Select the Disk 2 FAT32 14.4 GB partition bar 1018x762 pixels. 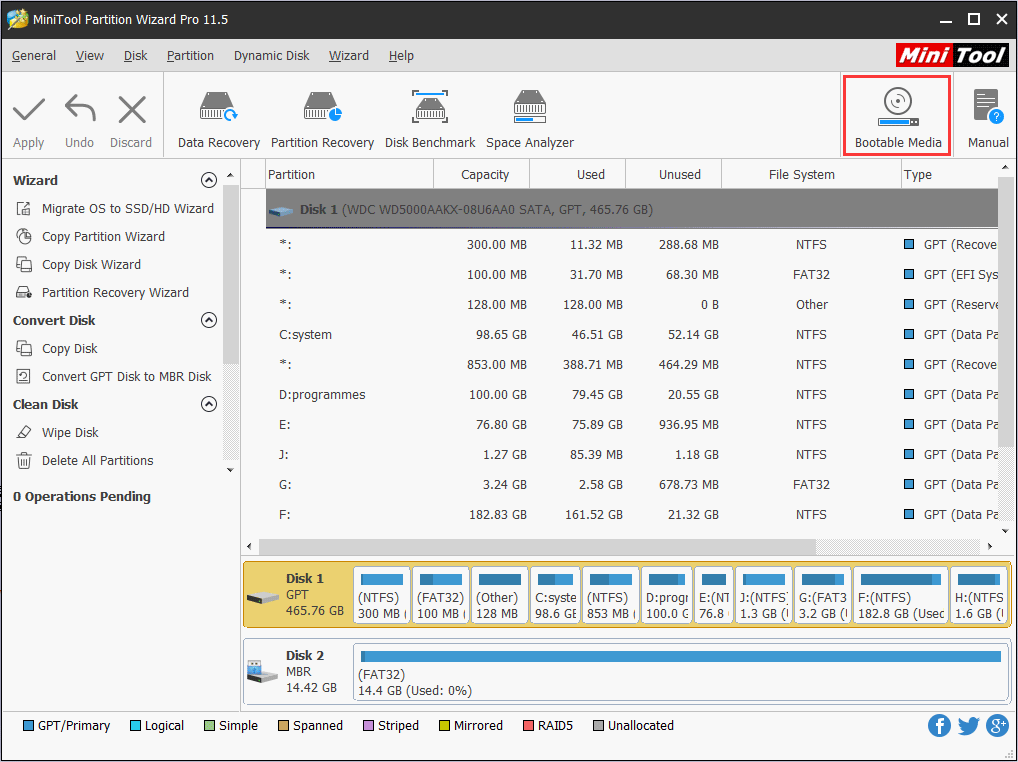pyautogui.click(x=680, y=672)
